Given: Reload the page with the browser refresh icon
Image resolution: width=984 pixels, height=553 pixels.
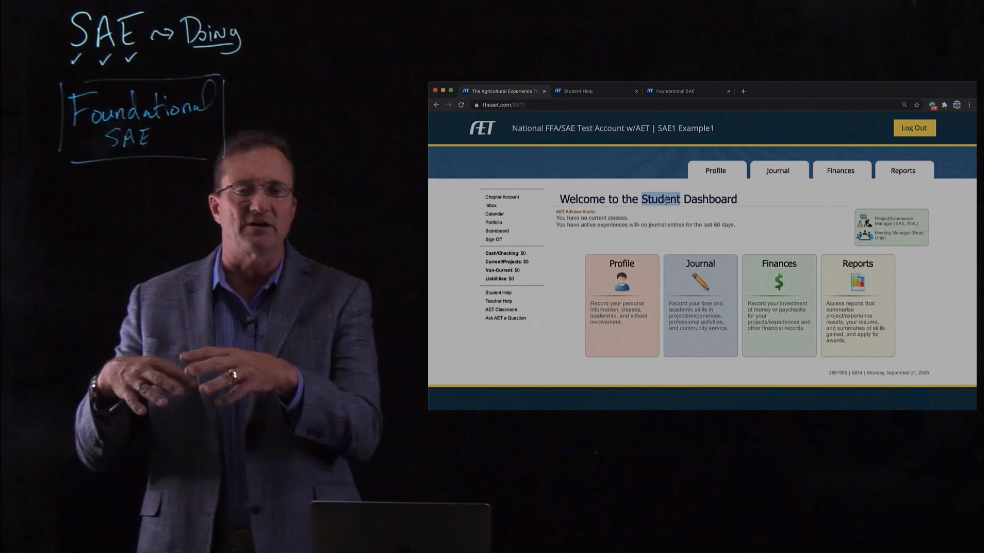Looking at the screenshot, I should pos(461,105).
